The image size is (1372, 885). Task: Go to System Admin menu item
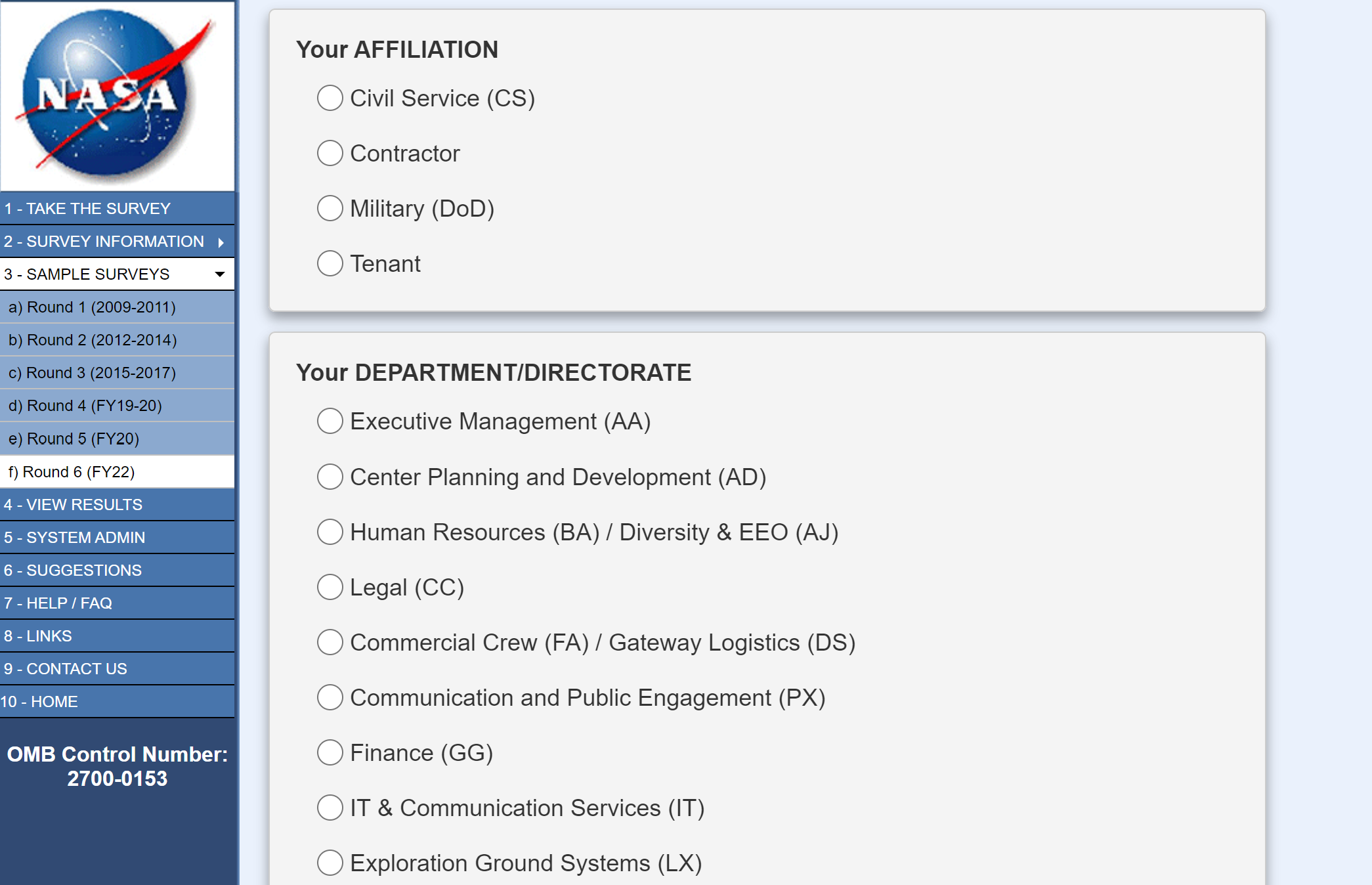pos(74,538)
